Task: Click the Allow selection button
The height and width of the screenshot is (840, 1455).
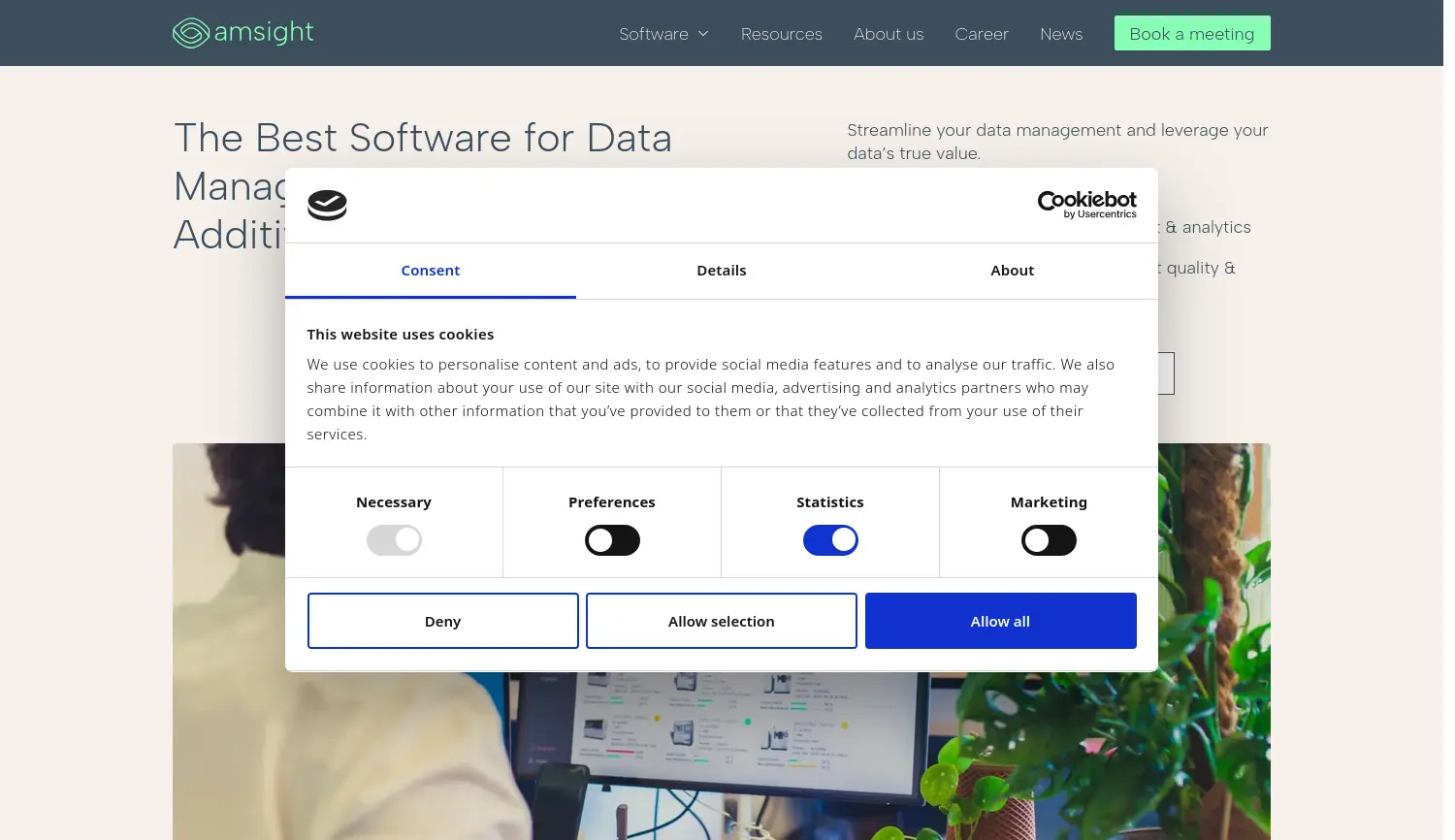Action: pos(721,621)
